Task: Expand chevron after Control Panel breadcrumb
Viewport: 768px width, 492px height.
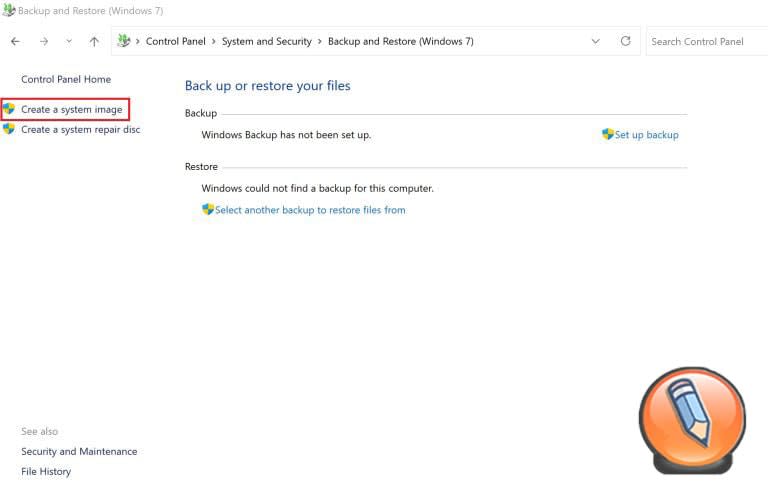Action: tap(214, 42)
